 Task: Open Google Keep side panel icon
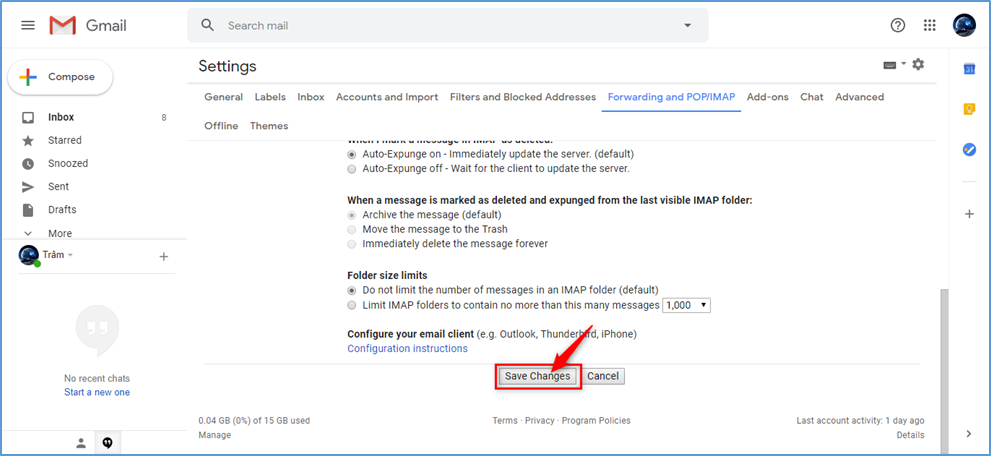coord(968,109)
